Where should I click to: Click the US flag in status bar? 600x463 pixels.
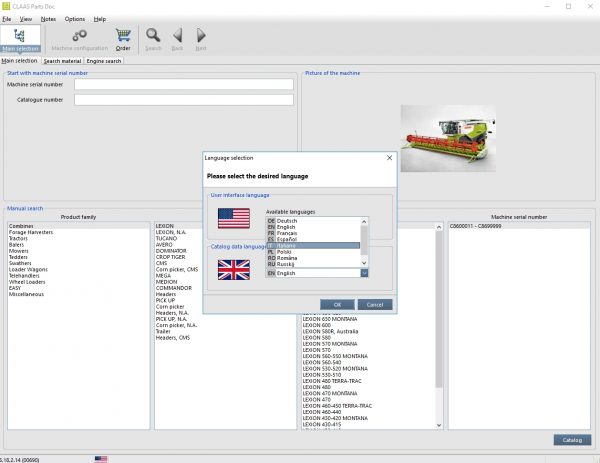[101, 459]
